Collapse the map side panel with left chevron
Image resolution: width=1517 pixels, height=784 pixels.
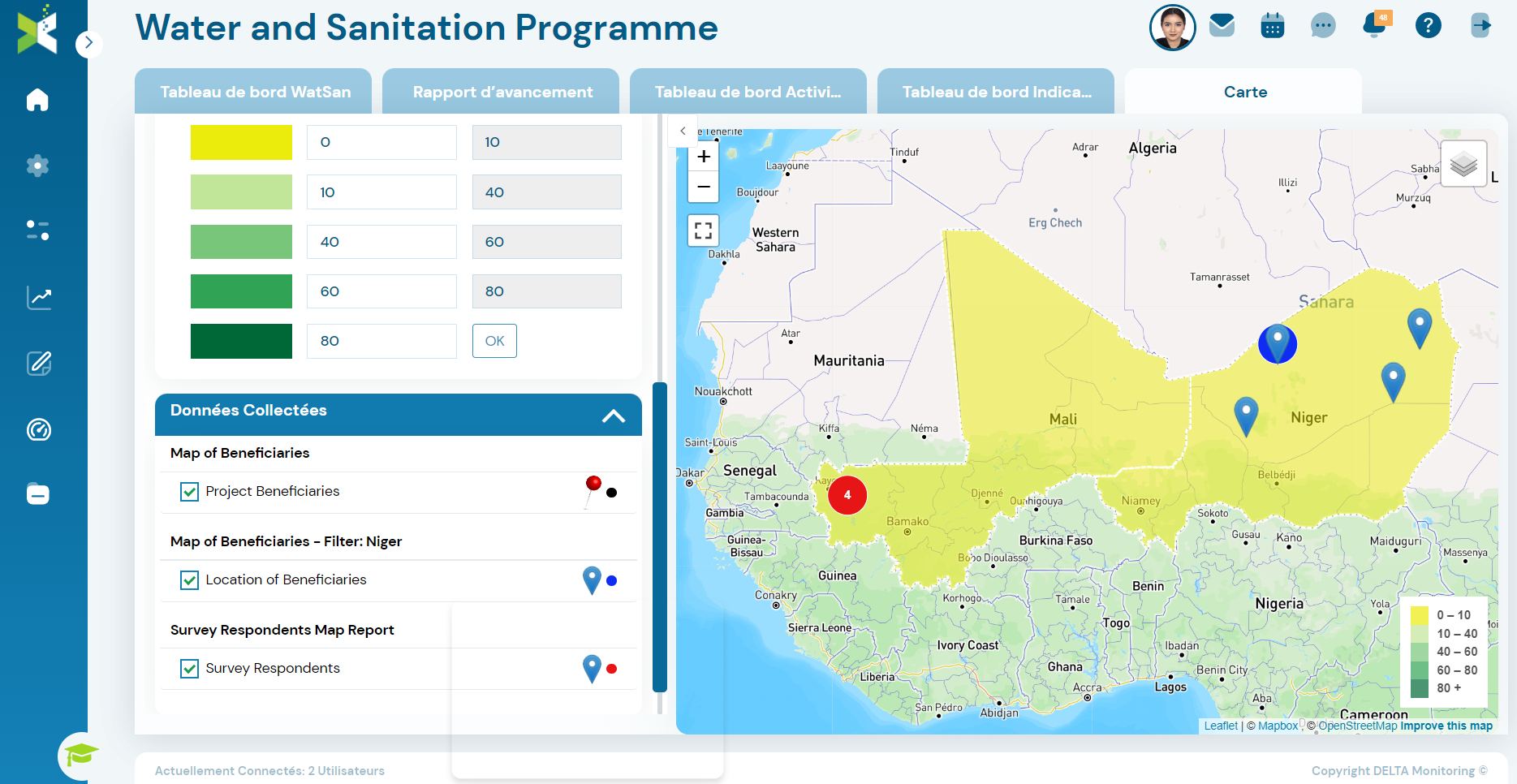(683, 130)
